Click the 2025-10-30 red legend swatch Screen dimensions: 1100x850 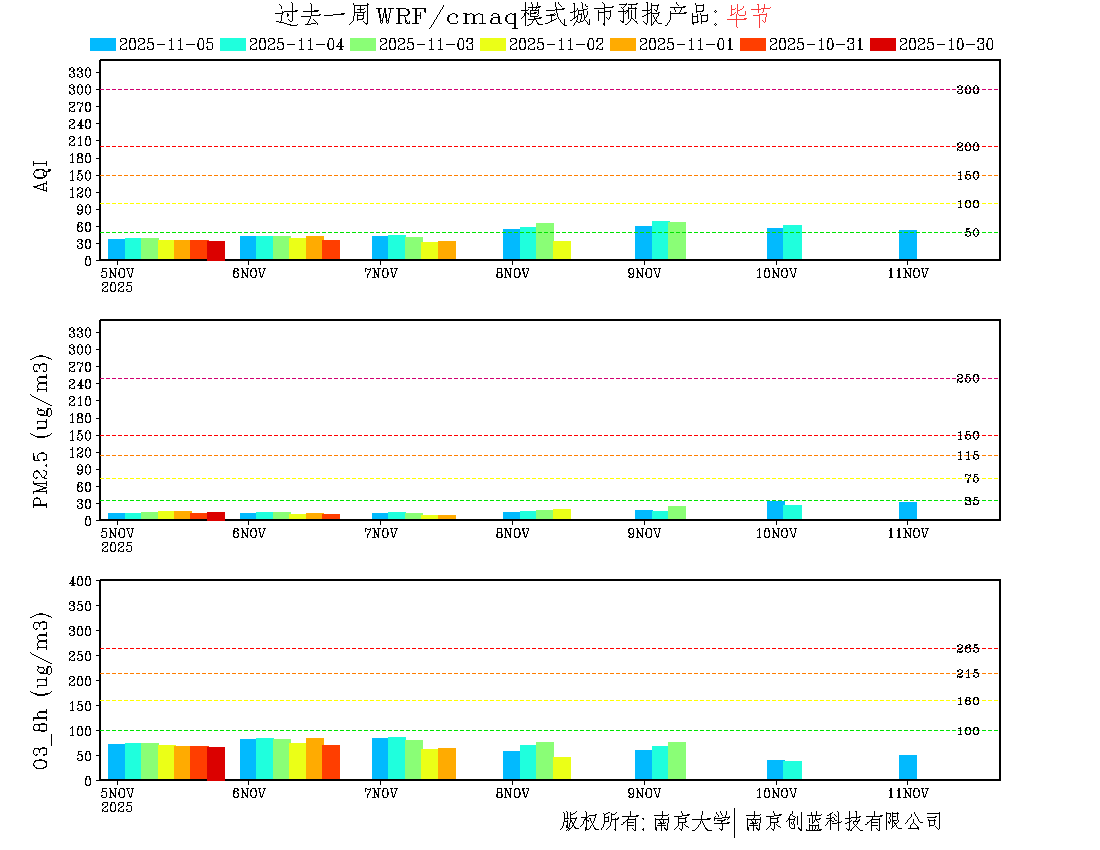click(x=884, y=44)
